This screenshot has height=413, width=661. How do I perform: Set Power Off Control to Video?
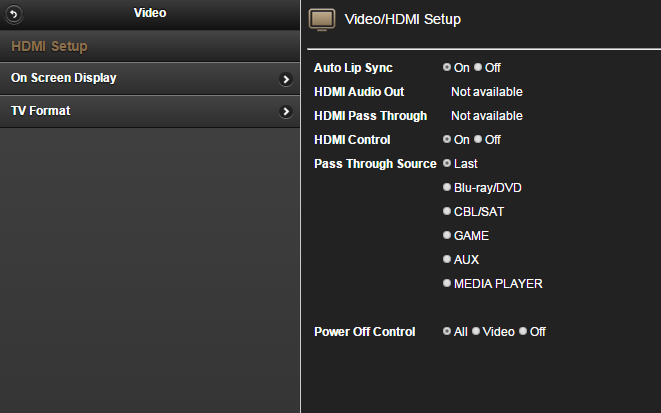click(x=476, y=331)
